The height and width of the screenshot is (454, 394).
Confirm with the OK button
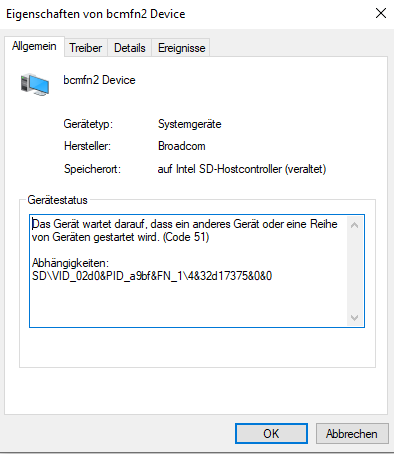coord(271,433)
